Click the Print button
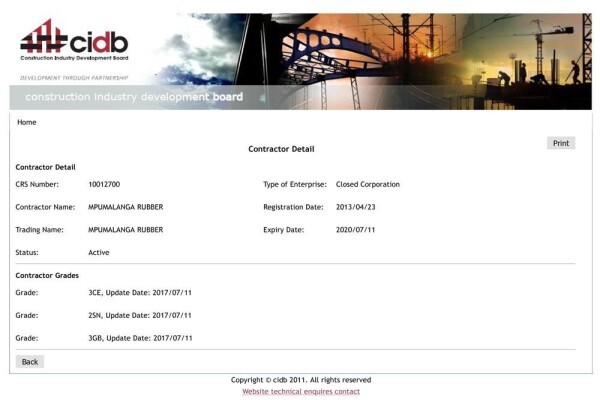600x400 pixels. (x=561, y=143)
